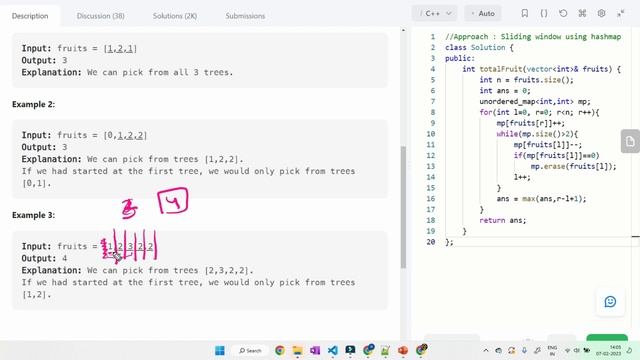Open OneNote from the taskbar
This screenshot has width=640, height=360.
click(315, 351)
